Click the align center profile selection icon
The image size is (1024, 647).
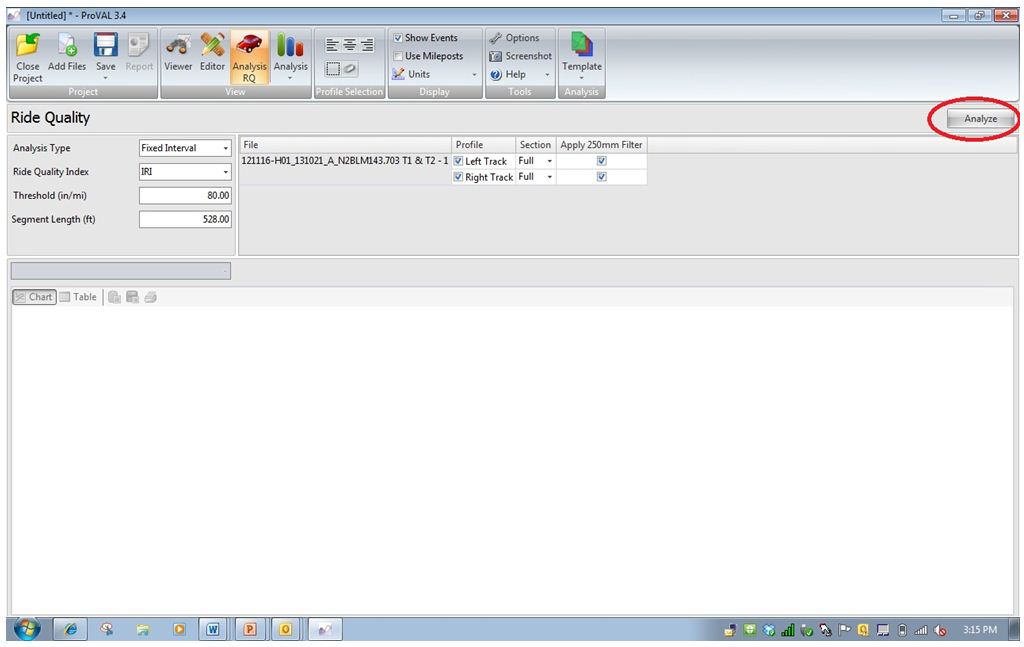pos(349,45)
